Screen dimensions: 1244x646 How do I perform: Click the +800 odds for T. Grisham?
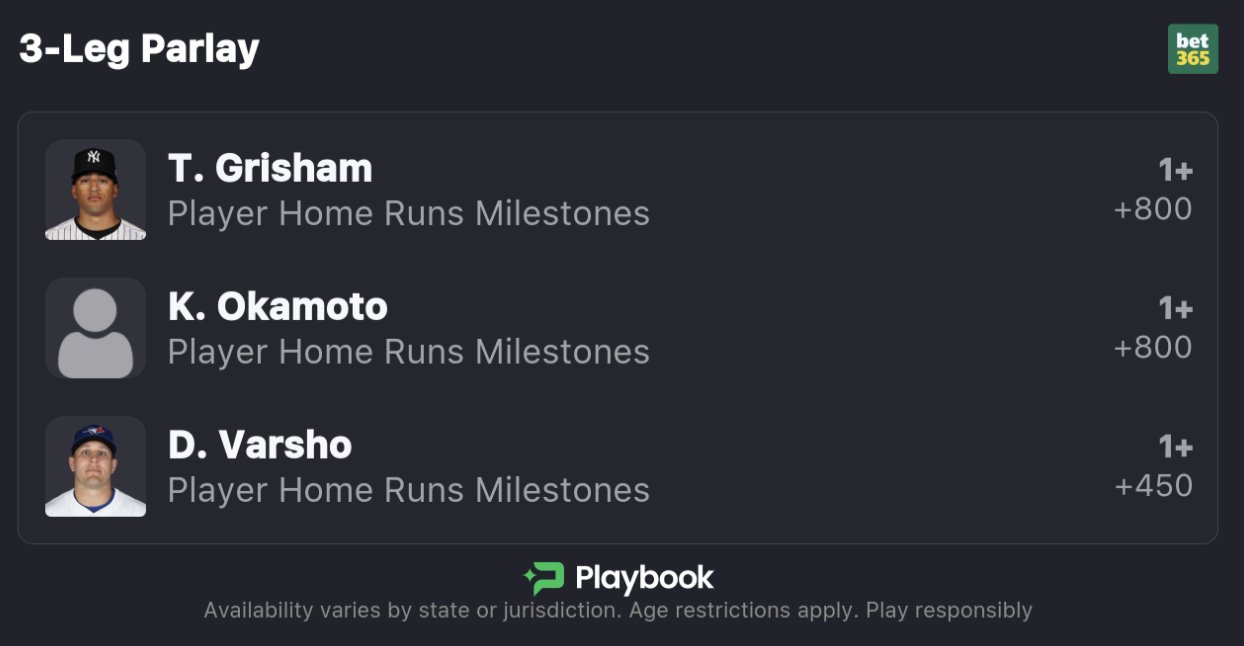click(x=1153, y=209)
